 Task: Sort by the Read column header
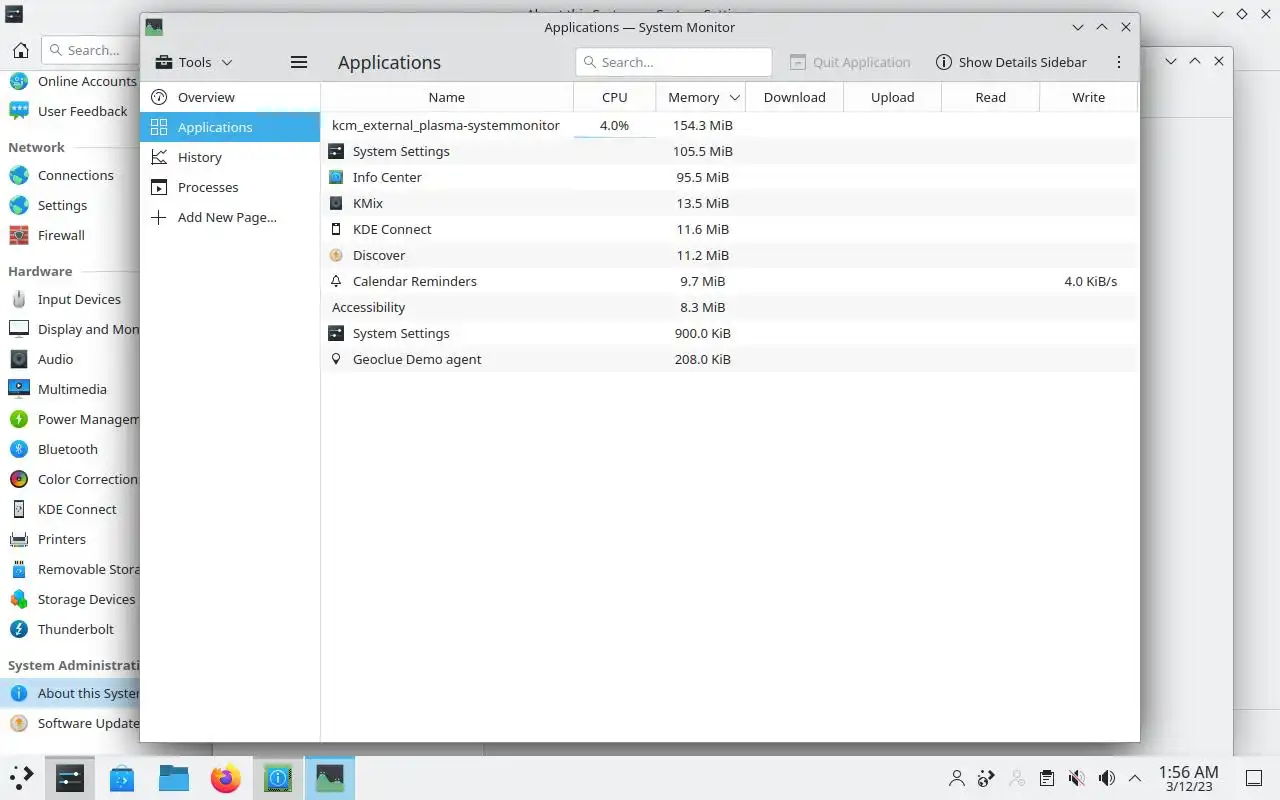(x=991, y=97)
